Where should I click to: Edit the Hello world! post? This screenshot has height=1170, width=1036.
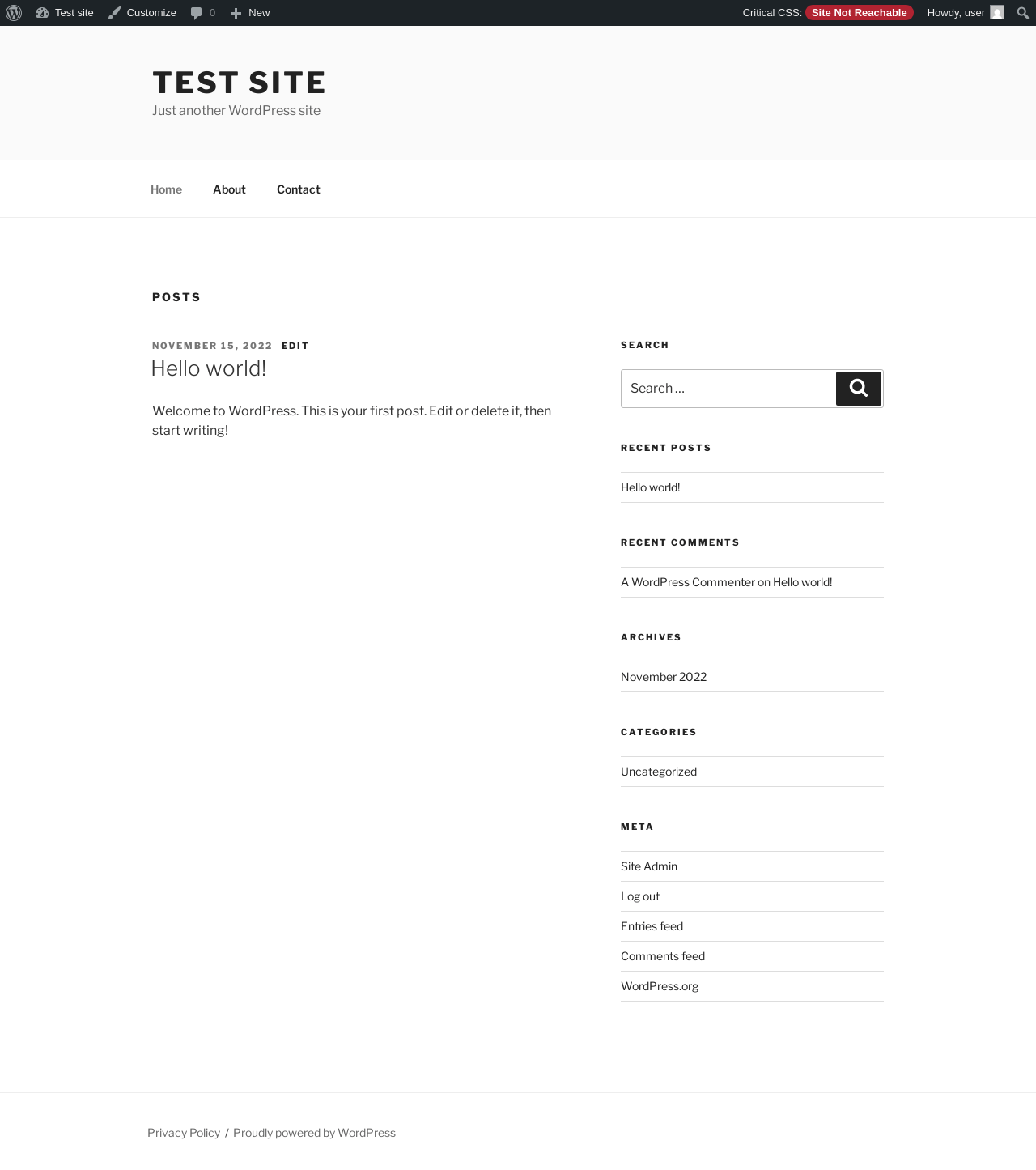295,346
